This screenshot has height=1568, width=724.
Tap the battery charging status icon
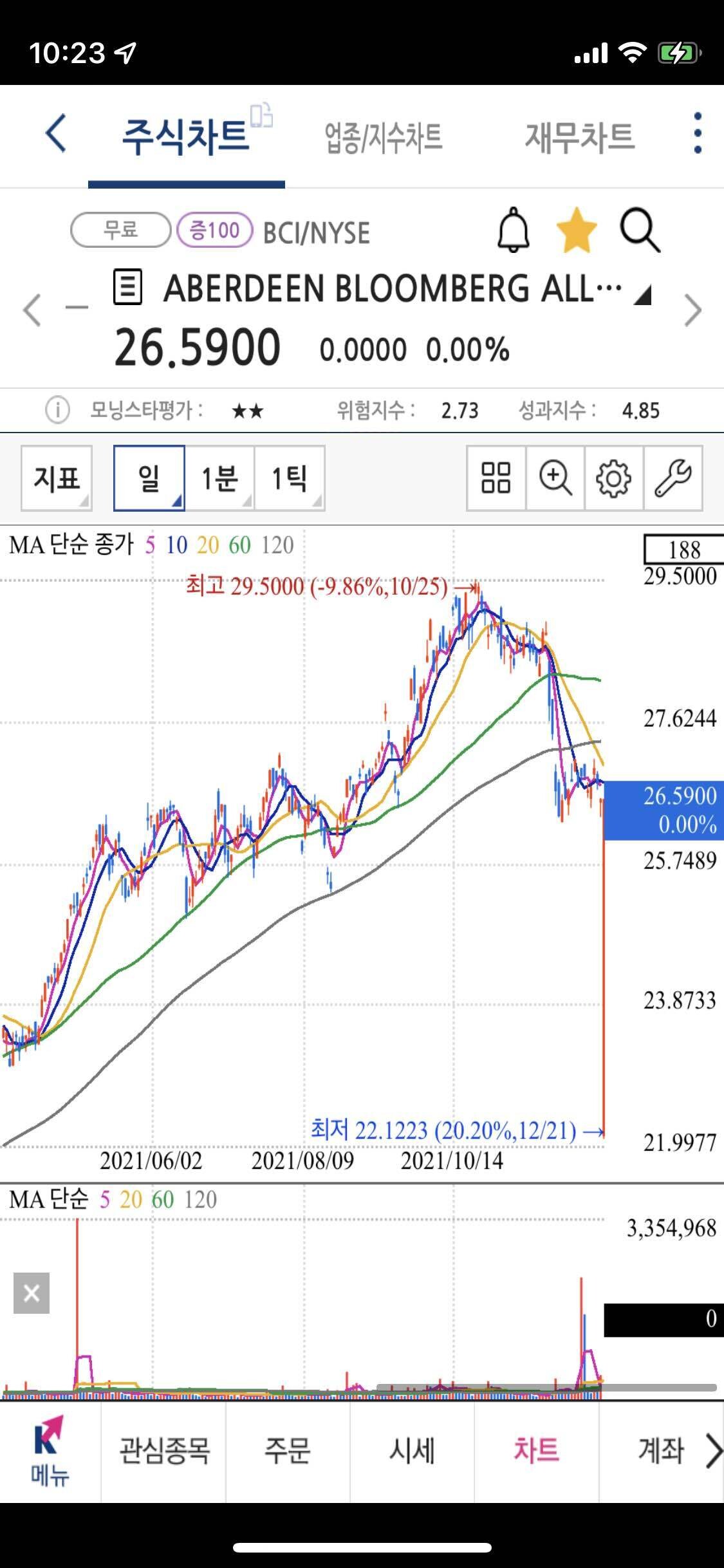tap(679, 53)
